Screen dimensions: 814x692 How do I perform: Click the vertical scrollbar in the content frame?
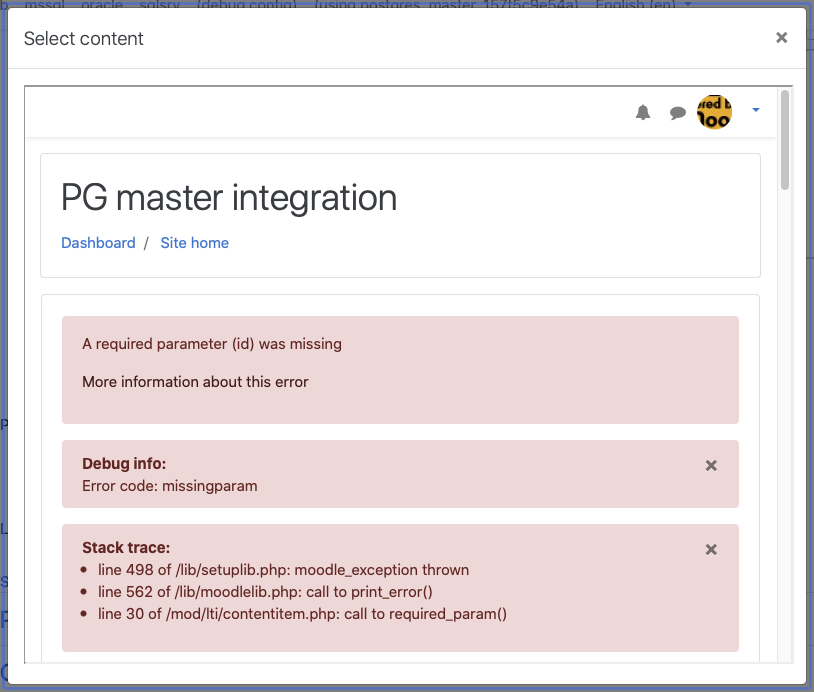(785, 140)
